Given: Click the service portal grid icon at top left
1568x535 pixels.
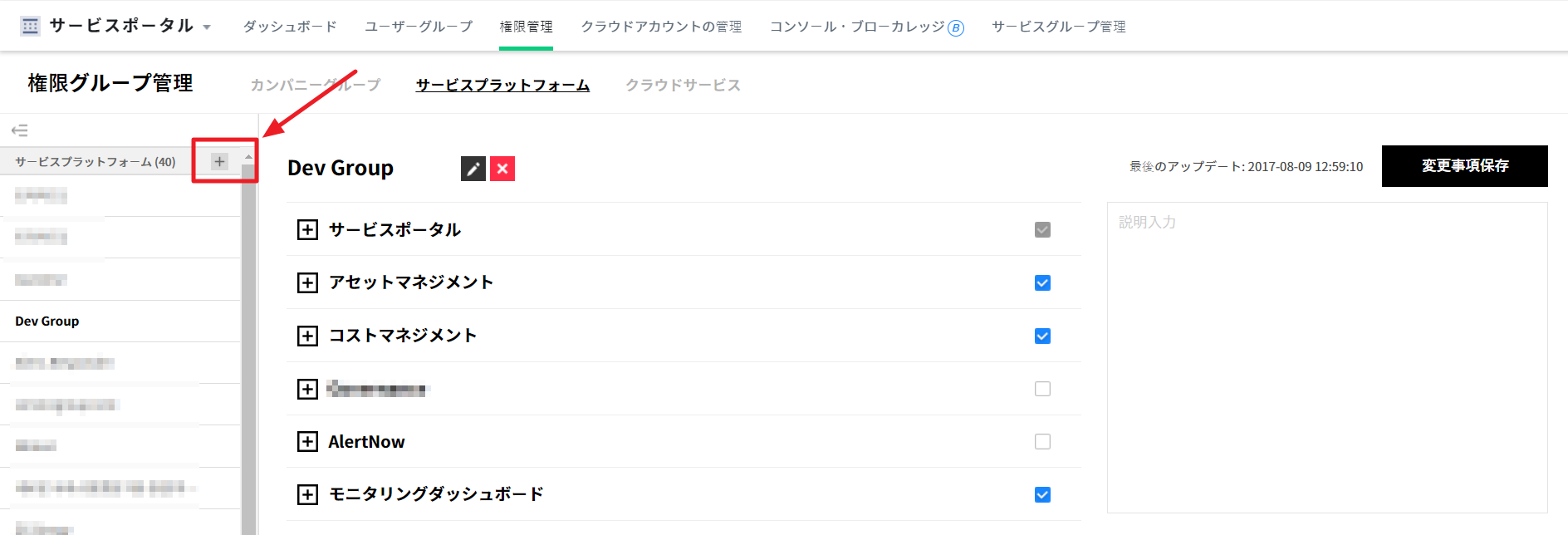Looking at the screenshot, I should coord(30,26).
